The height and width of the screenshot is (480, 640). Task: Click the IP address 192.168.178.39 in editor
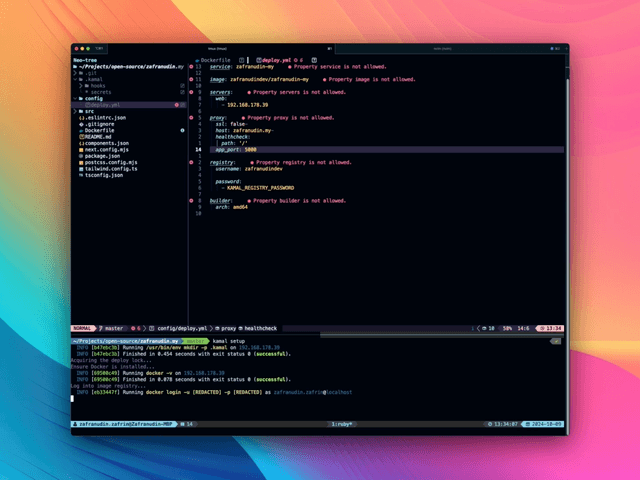tap(247, 105)
